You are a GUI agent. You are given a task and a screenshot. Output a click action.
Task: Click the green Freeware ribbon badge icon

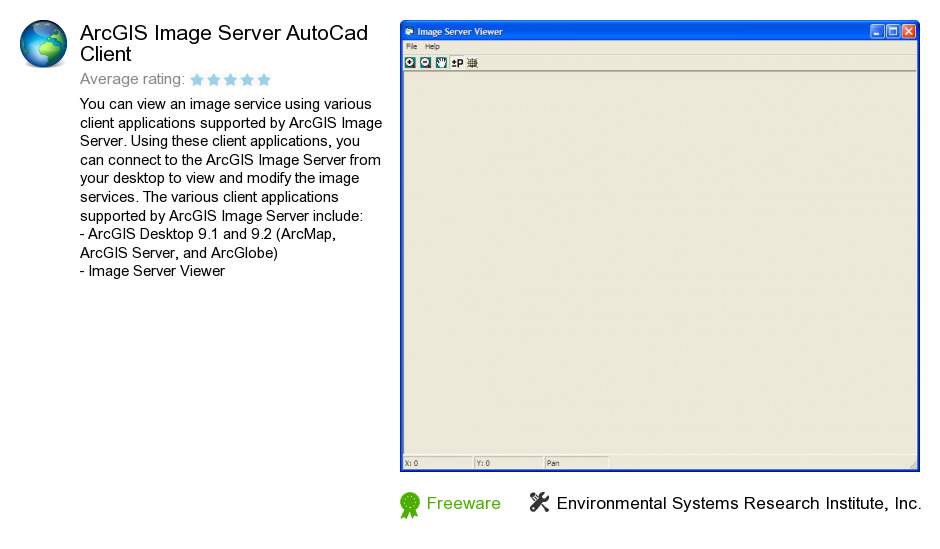tap(410, 505)
